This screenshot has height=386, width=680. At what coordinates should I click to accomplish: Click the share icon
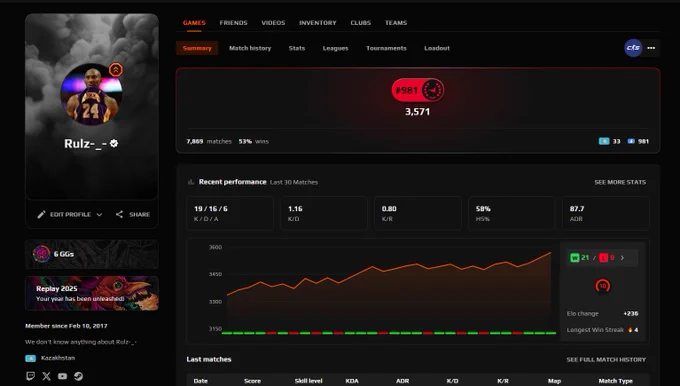pos(119,214)
